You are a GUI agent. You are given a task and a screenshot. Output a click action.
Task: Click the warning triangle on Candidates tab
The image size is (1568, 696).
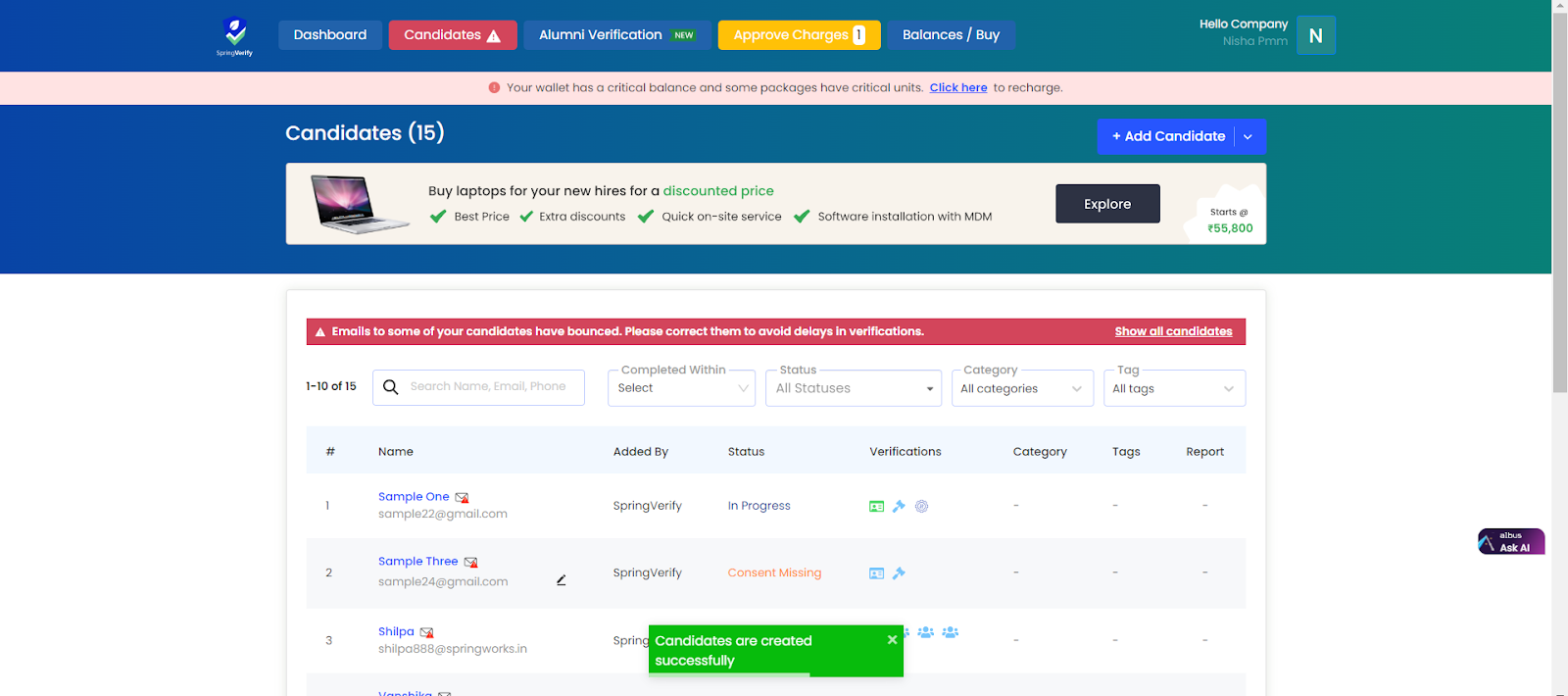pos(494,35)
